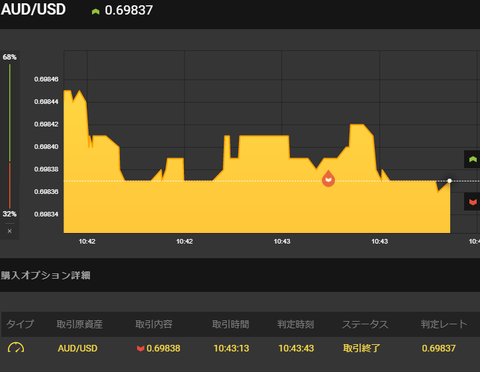Click the 68% sentiment label
Image resolution: width=480 pixels, height=372 pixels.
[9, 57]
